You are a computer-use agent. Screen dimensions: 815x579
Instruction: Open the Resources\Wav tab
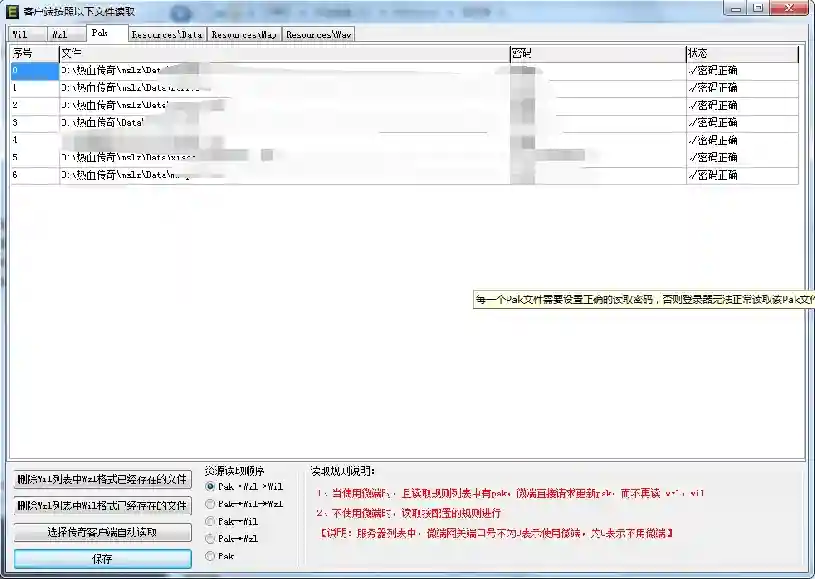tap(319, 34)
